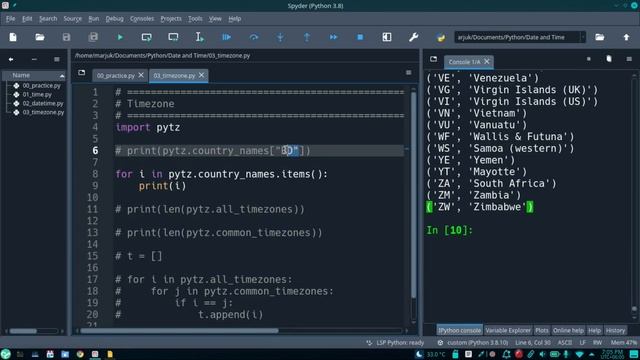The height and width of the screenshot is (360, 640).
Task: Open the View menu
Action: point(215,19)
